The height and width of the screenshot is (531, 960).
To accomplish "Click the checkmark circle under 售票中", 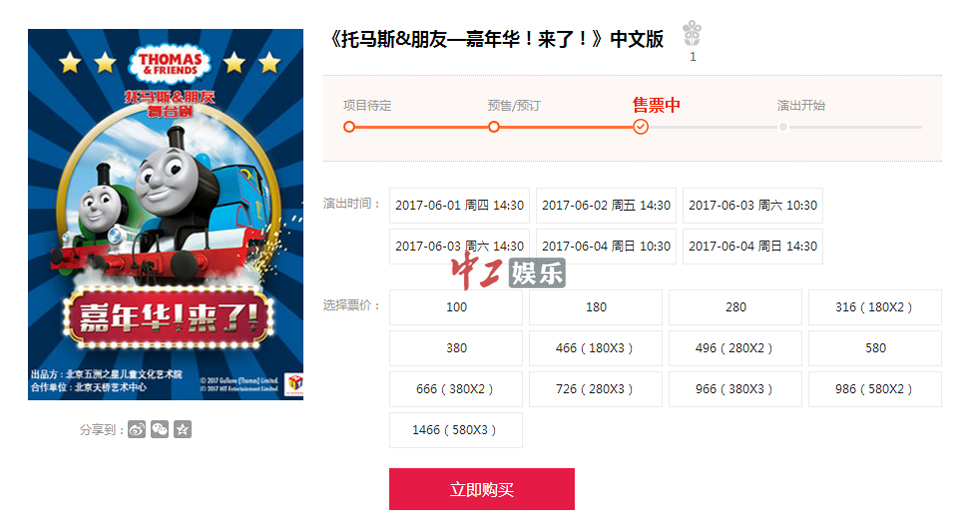I will tap(640, 127).
